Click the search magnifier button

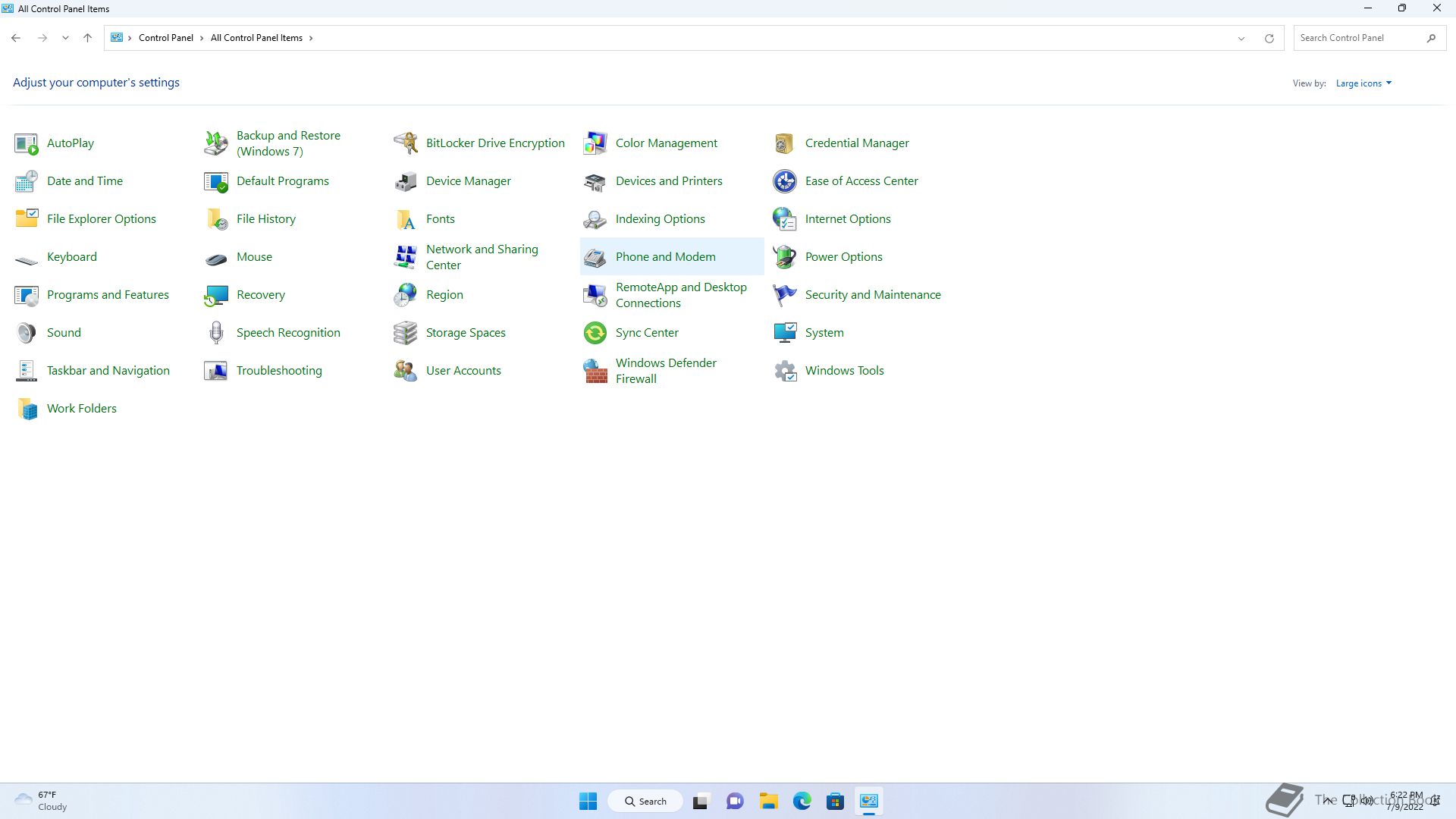[1431, 38]
